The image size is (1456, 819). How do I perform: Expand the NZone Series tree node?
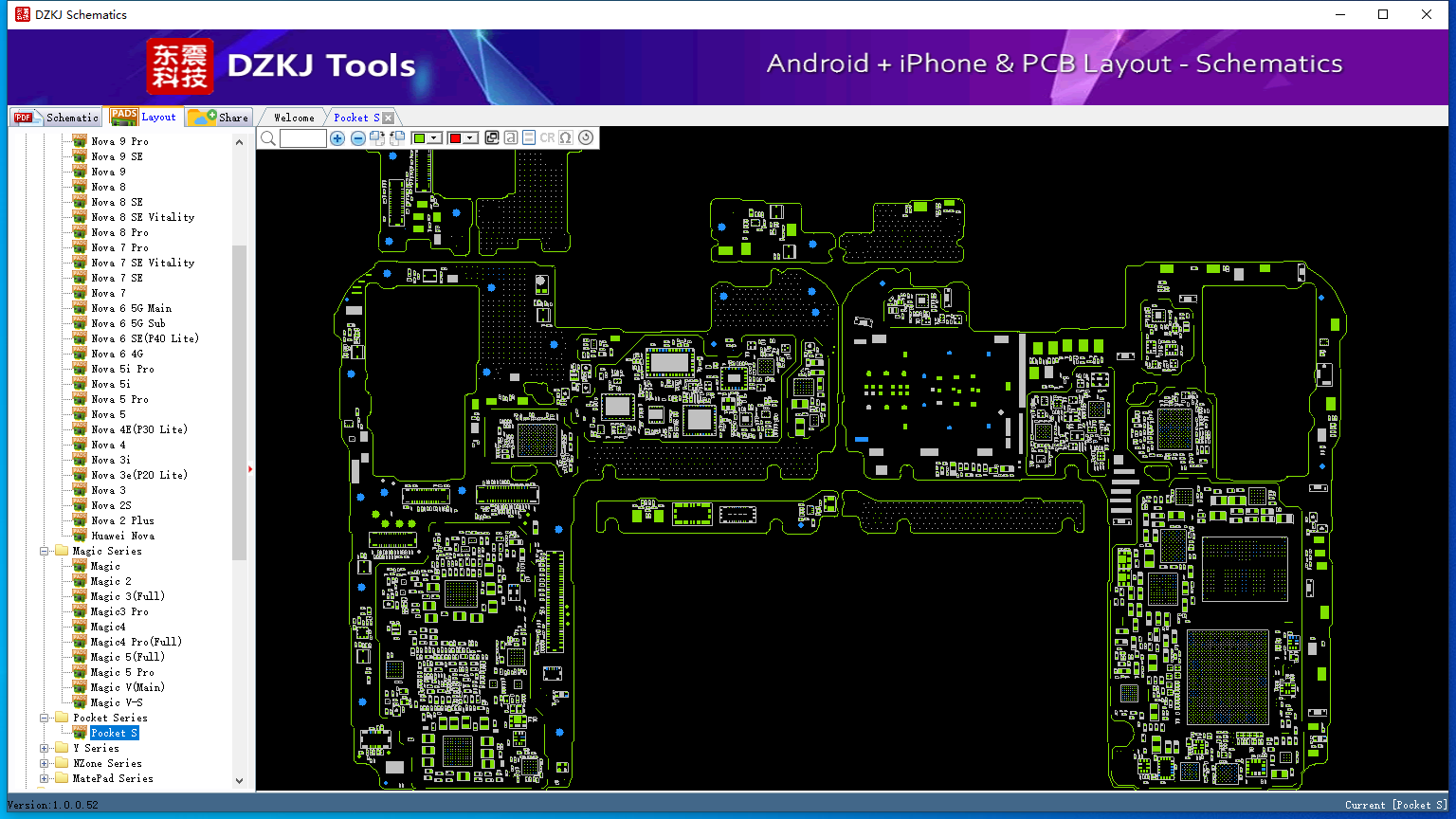click(44, 763)
